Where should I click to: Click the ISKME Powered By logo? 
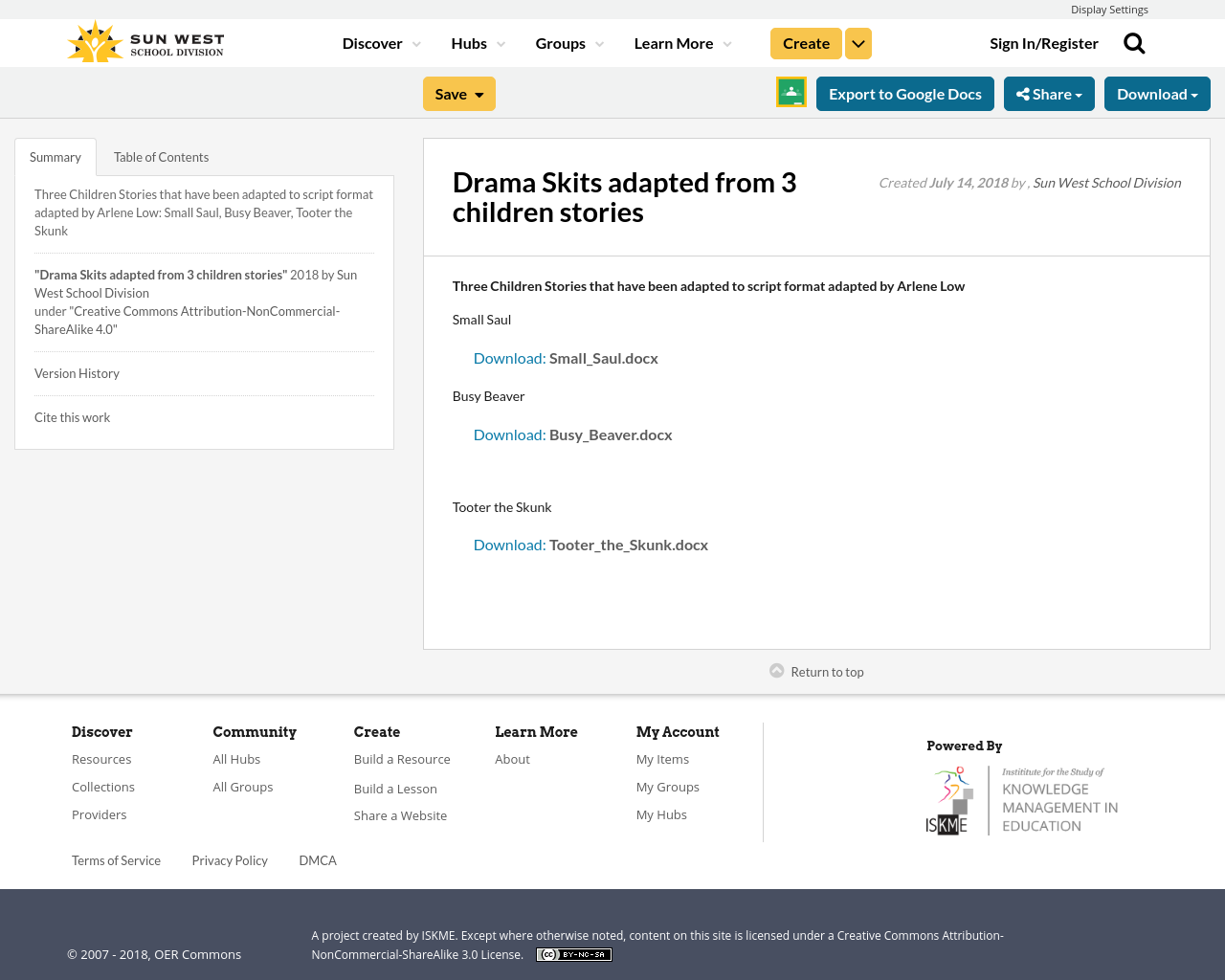pos(1022,798)
